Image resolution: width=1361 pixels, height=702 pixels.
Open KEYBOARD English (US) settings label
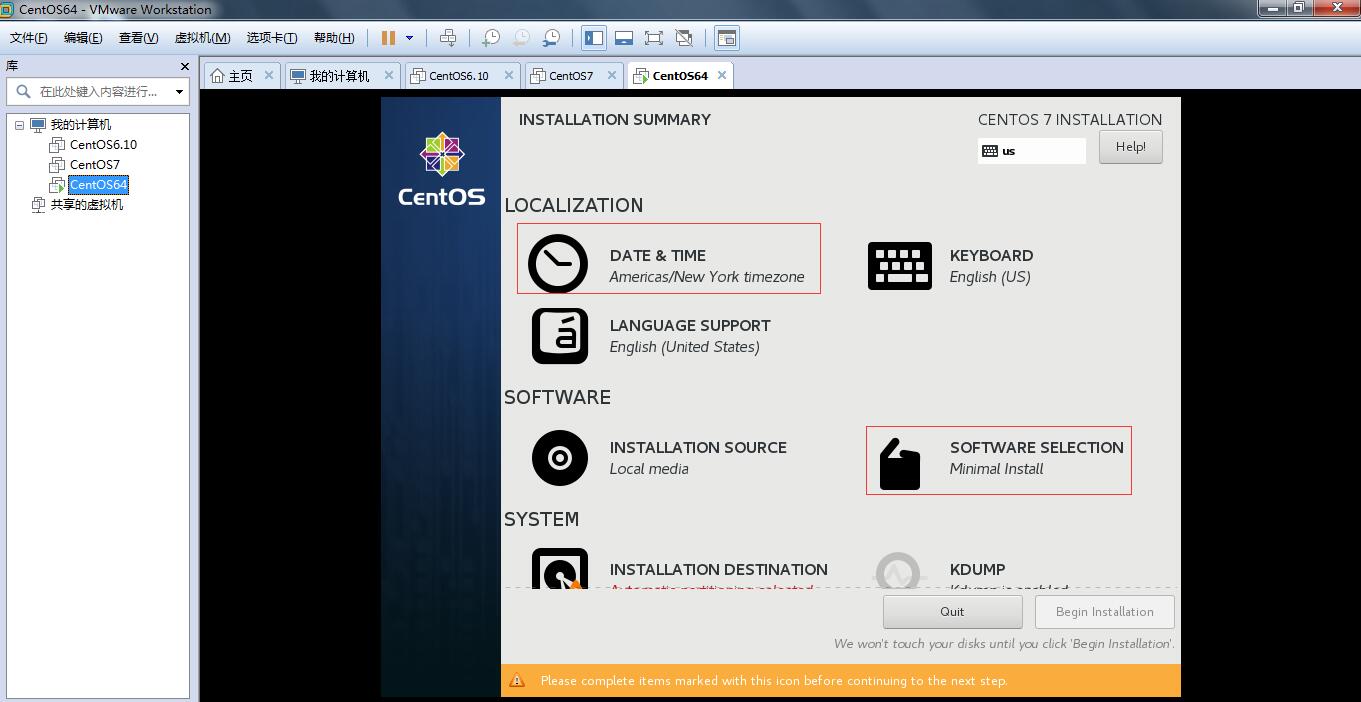[991, 266]
